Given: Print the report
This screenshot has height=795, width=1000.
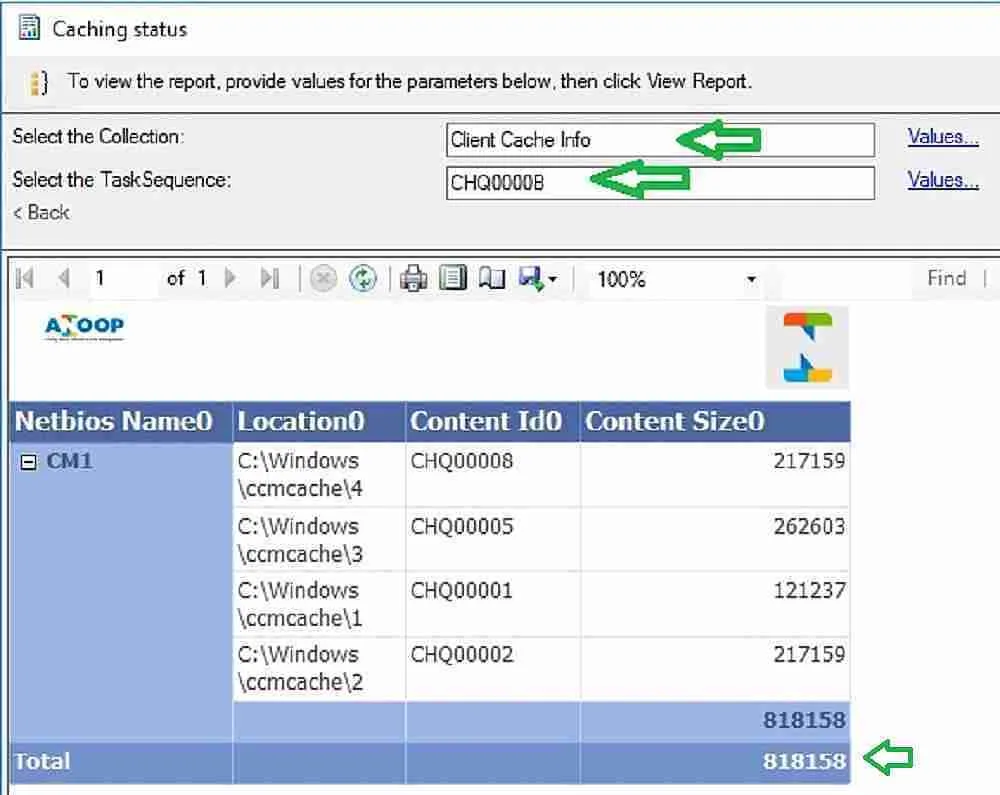Looking at the screenshot, I should pyautogui.click(x=413, y=279).
